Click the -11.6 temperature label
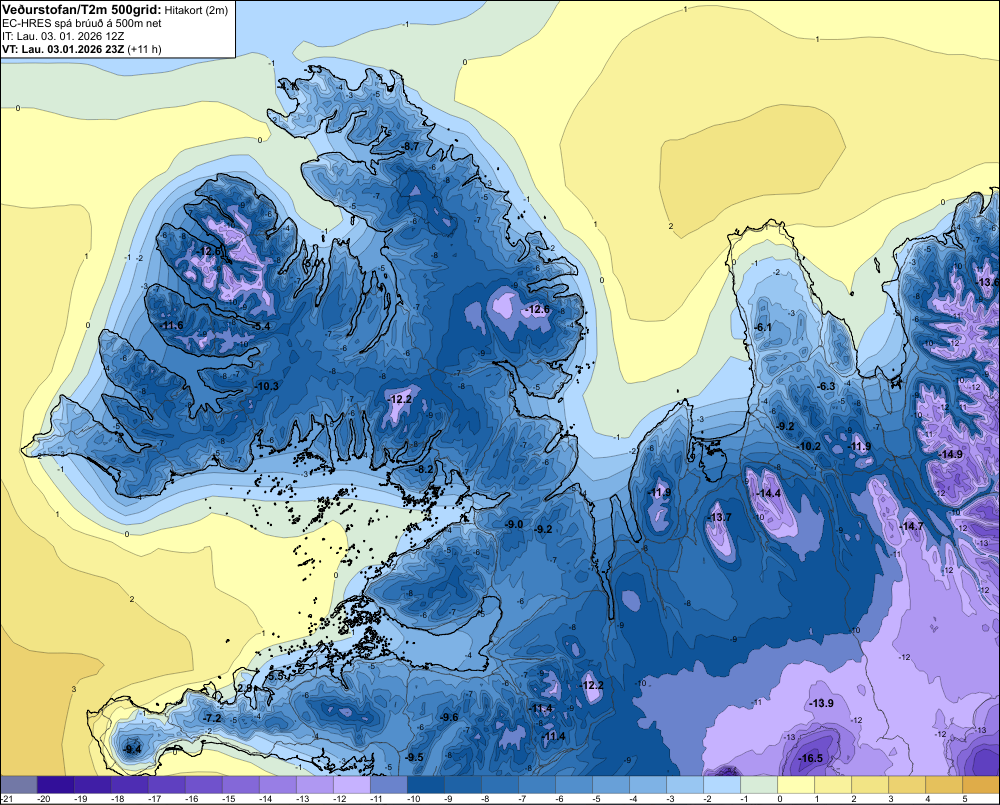The height and width of the screenshot is (805, 1000). pos(172,325)
